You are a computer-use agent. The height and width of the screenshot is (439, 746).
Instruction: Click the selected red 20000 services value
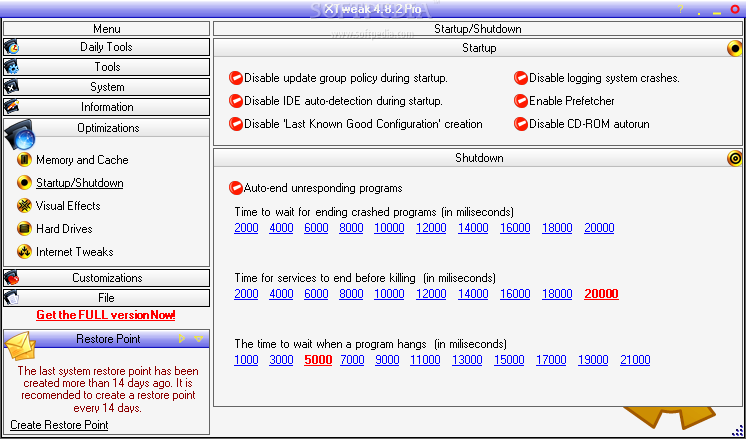601,294
